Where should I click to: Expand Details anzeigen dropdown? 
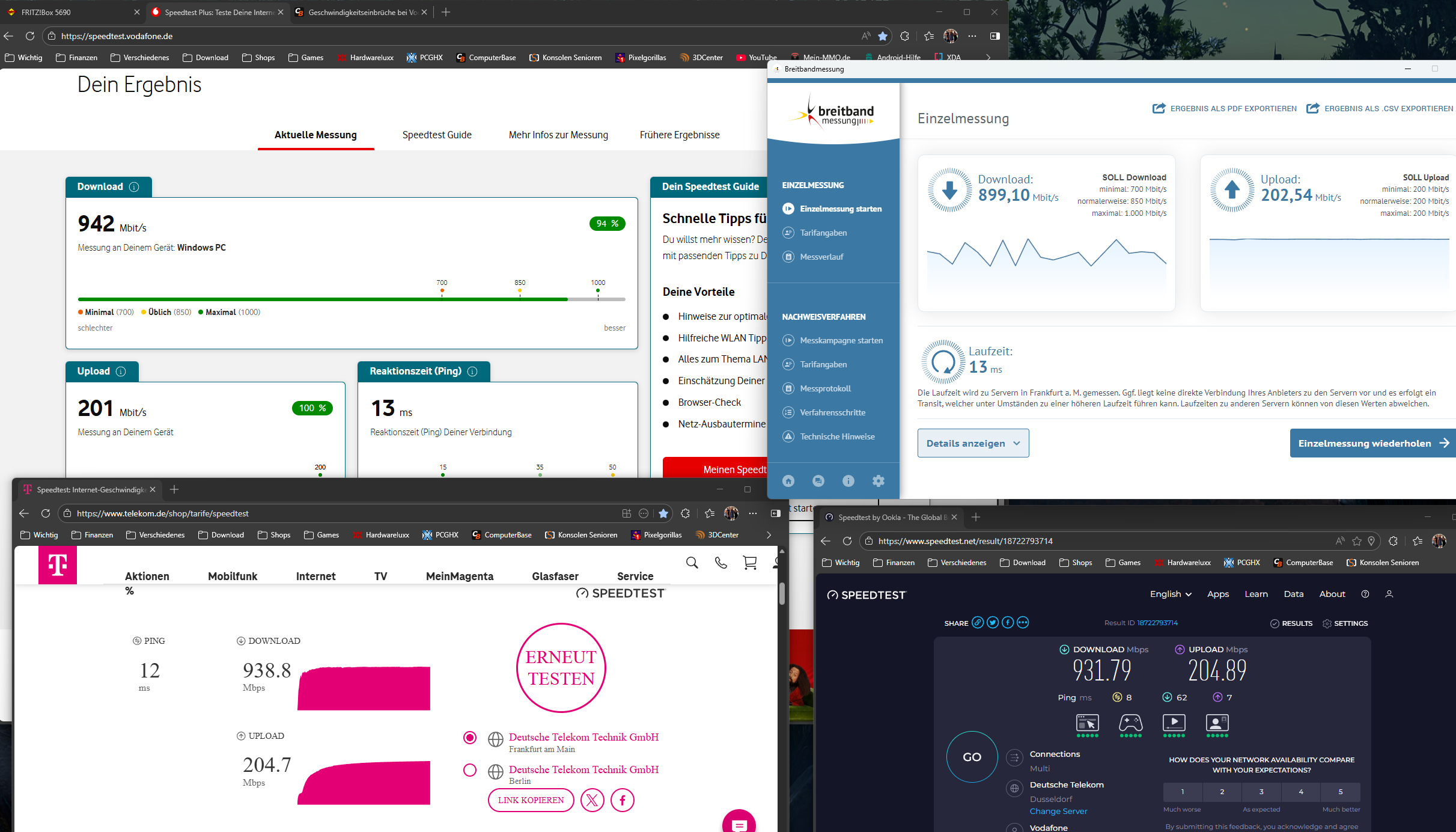point(973,443)
